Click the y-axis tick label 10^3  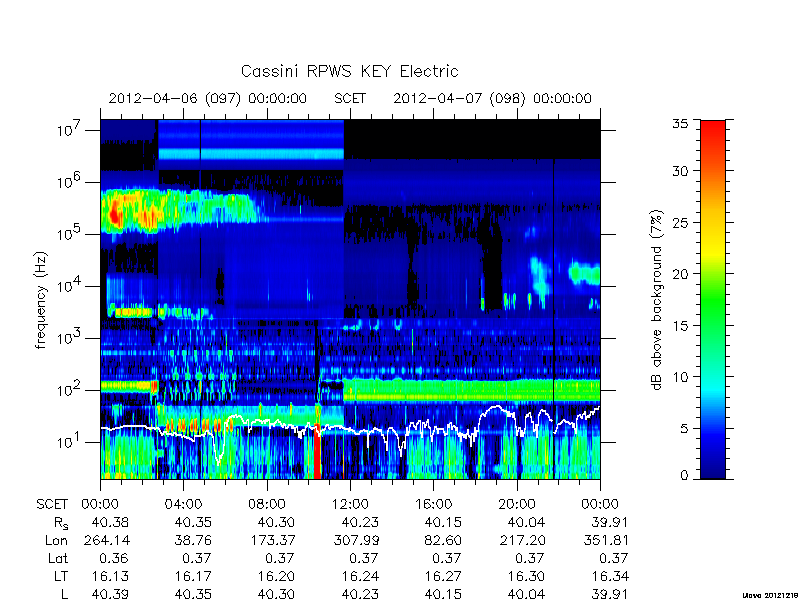67,337
